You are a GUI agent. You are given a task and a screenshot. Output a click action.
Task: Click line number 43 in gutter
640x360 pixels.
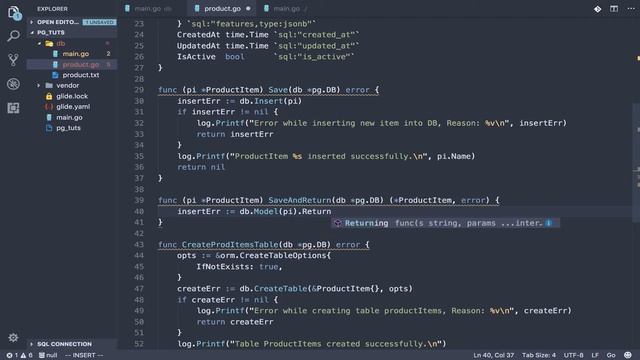pyautogui.click(x=139, y=244)
